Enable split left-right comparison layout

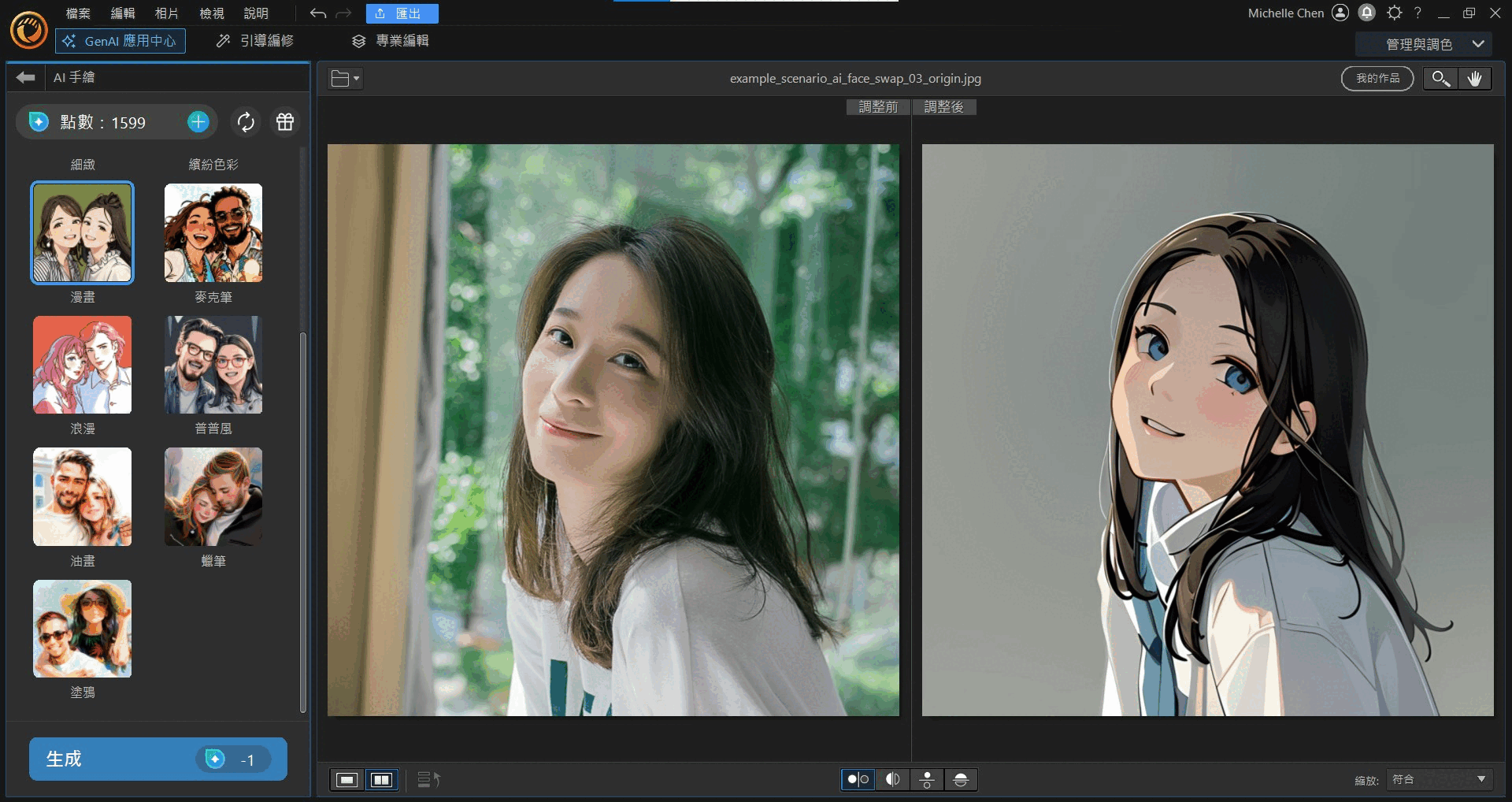click(892, 780)
